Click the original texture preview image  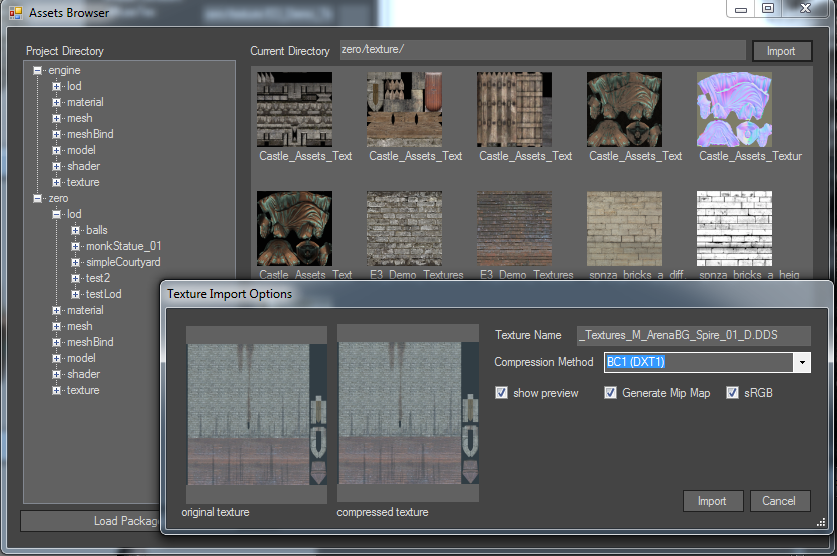tap(257, 415)
